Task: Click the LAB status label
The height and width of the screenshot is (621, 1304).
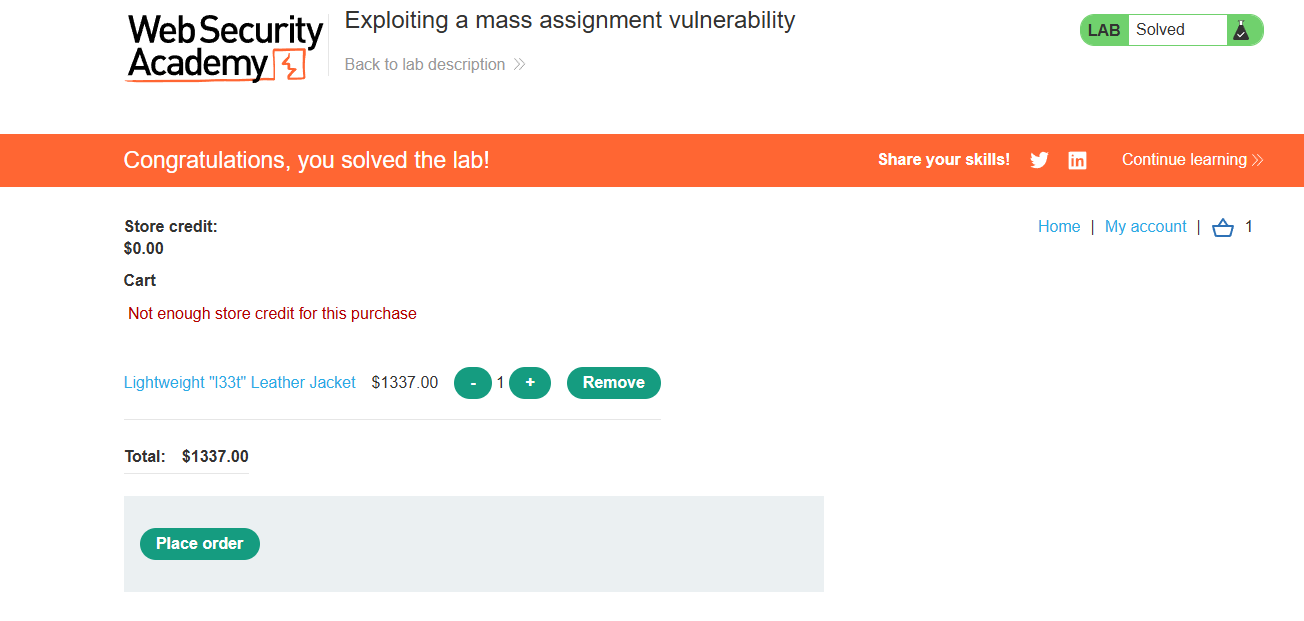Action: 1103,30
